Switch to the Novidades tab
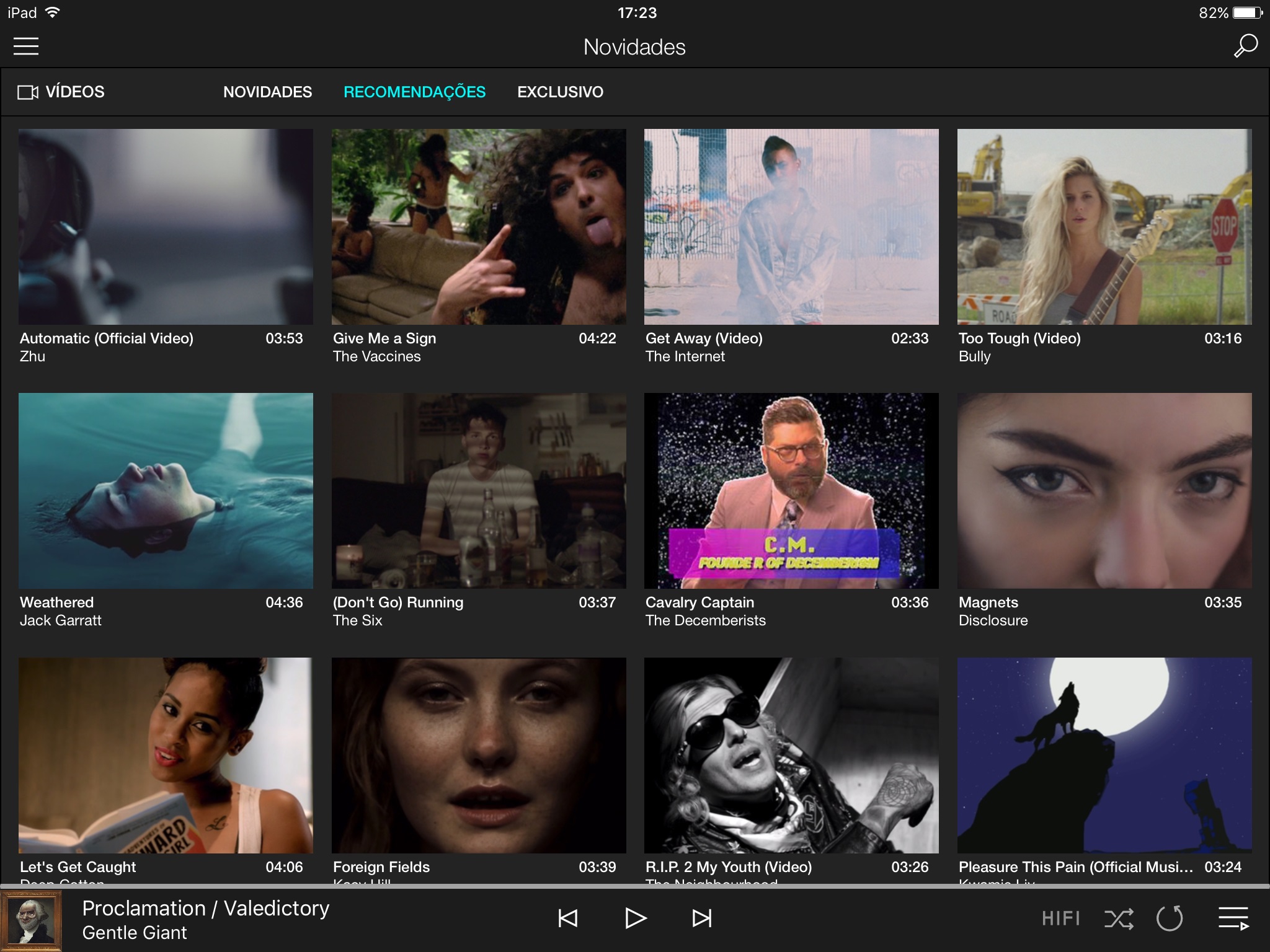This screenshot has height=952, width=1270. pos(268,92)
